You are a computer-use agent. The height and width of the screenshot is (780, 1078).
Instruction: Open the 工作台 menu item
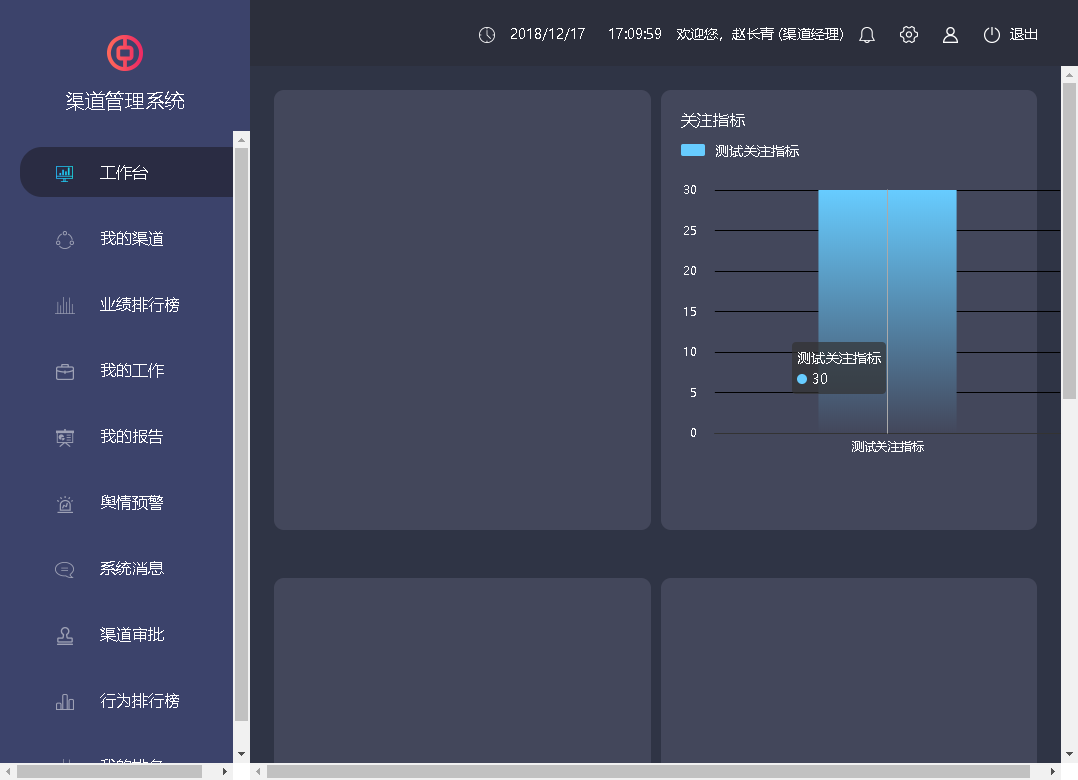tap(126, 172)
